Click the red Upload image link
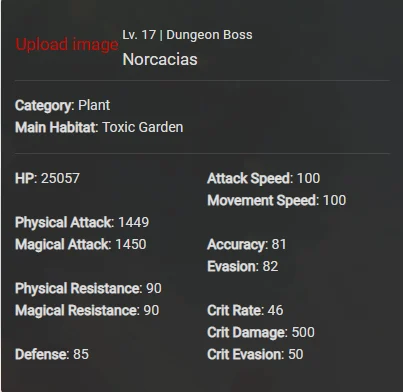 pos(67,45)
